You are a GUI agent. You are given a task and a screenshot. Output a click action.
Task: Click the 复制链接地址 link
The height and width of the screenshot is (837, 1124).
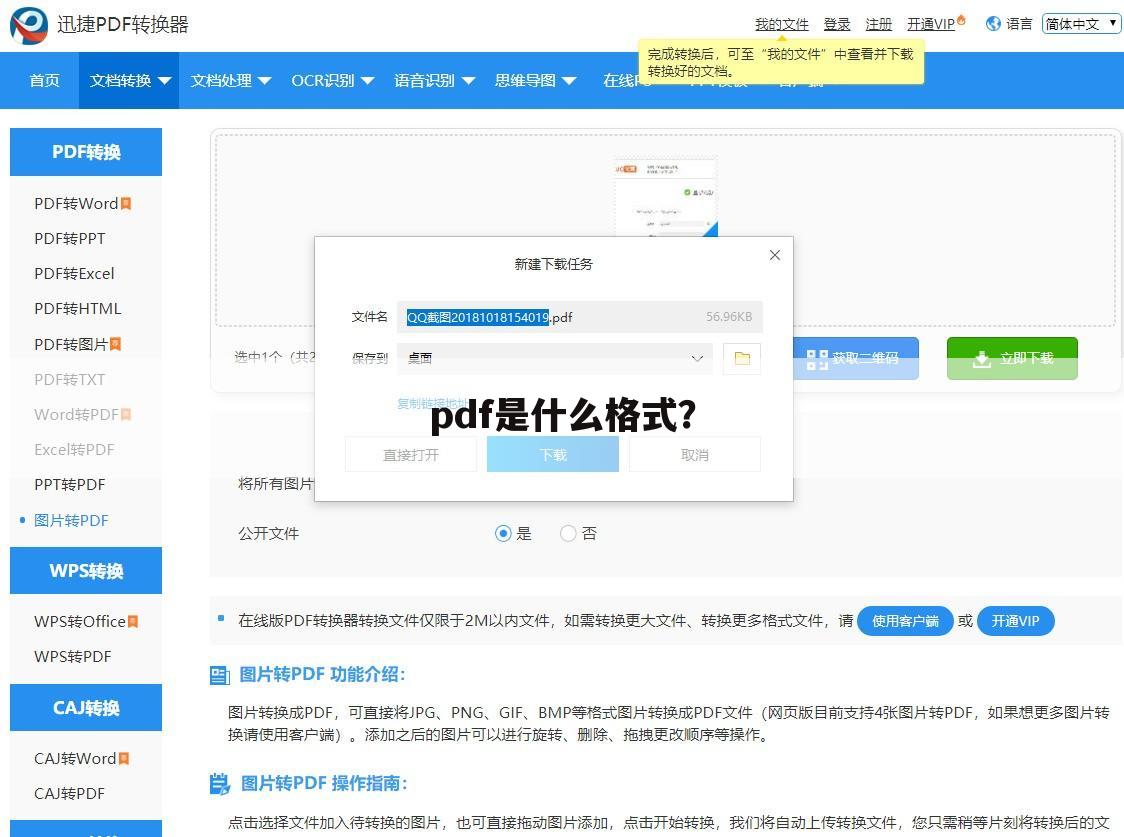click(432, 403)
